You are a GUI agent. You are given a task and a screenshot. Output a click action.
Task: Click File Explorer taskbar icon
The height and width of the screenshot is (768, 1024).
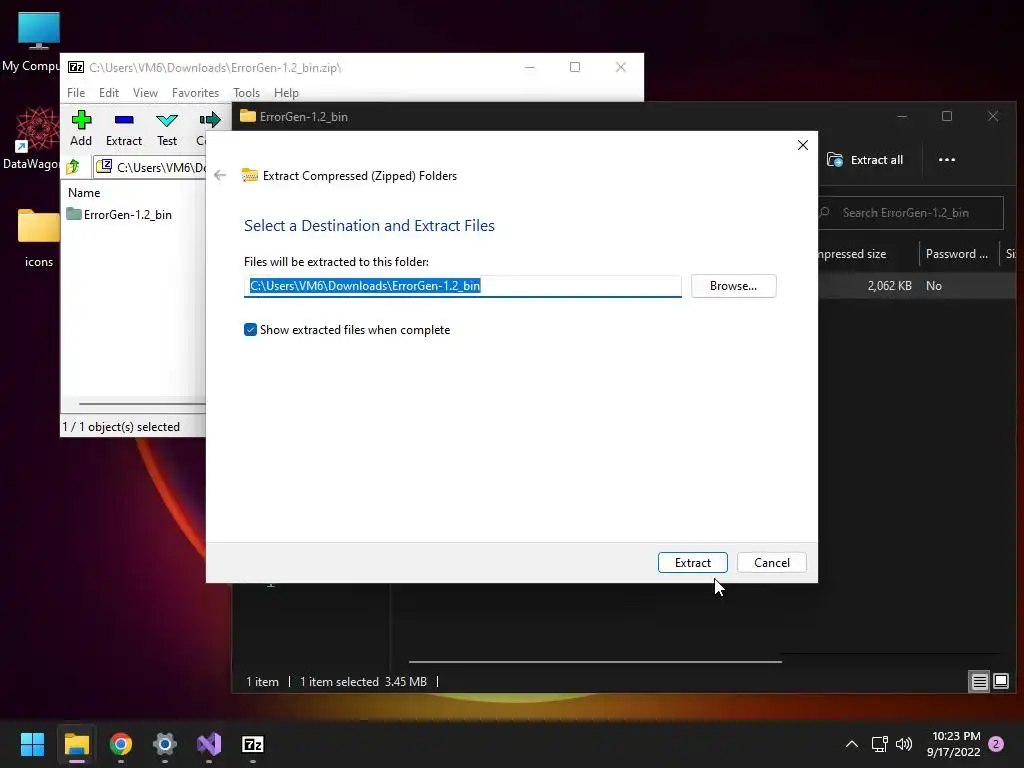click(76, 744)
